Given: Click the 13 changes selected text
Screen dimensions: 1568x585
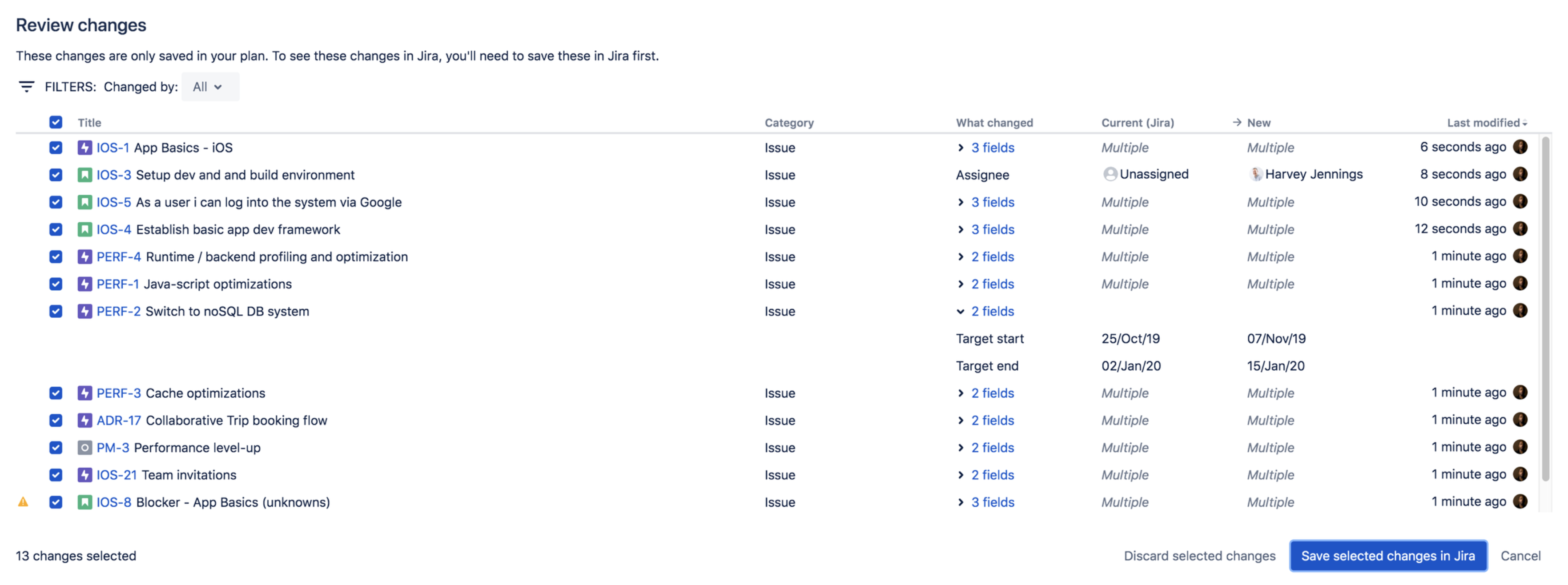Looking at the screenshot, I should [76, 556].
